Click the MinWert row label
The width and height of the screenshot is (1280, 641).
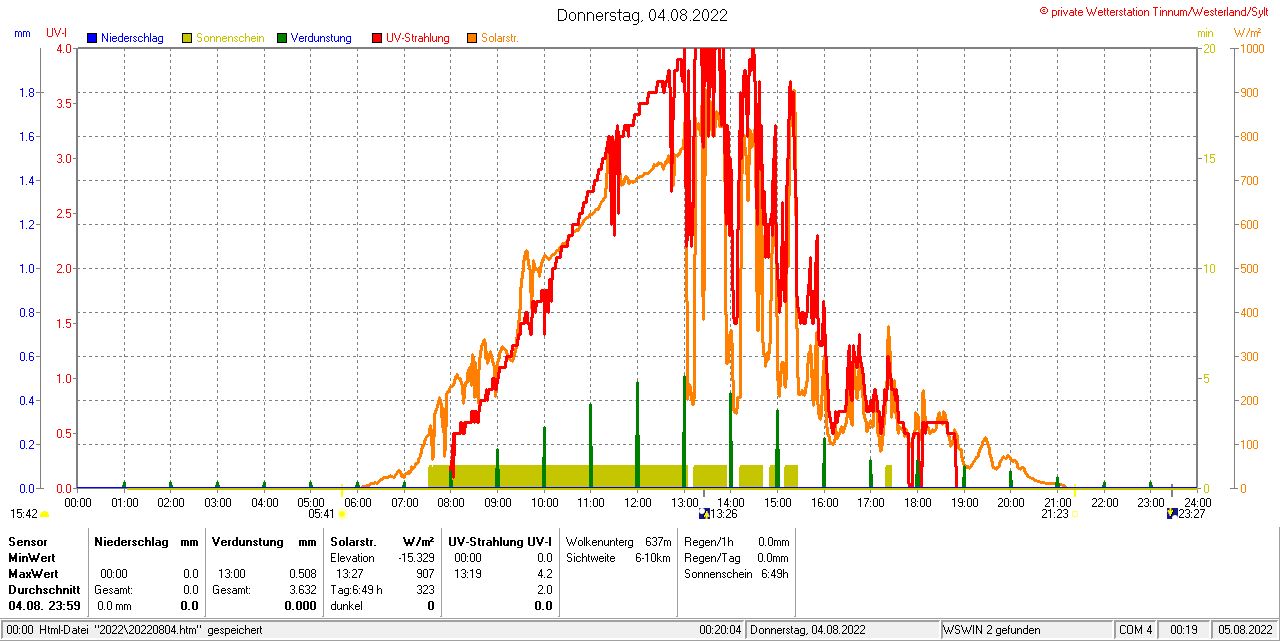pos(33,557)
